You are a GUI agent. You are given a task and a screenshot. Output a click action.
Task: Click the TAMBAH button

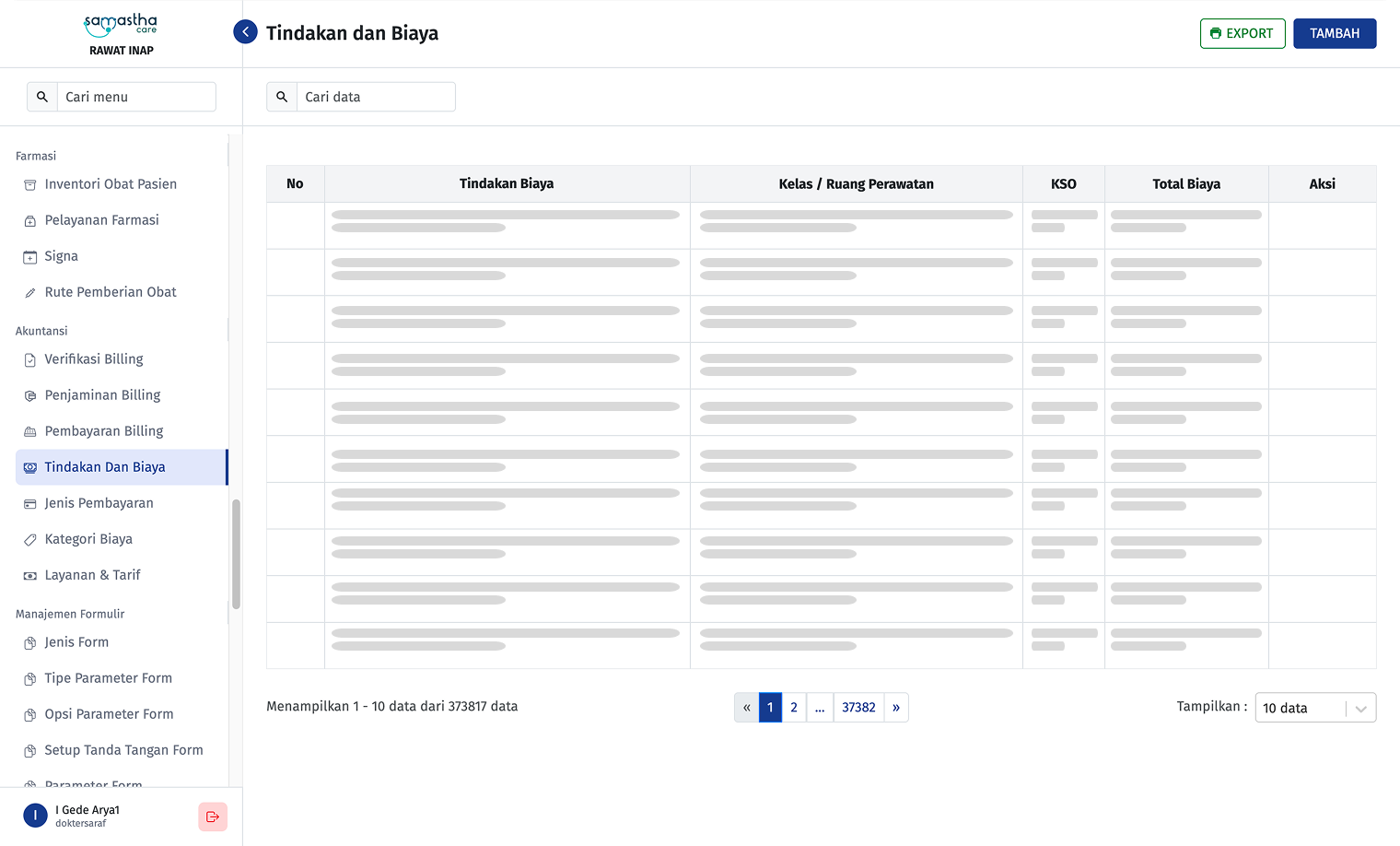(x=1335, y=33)
